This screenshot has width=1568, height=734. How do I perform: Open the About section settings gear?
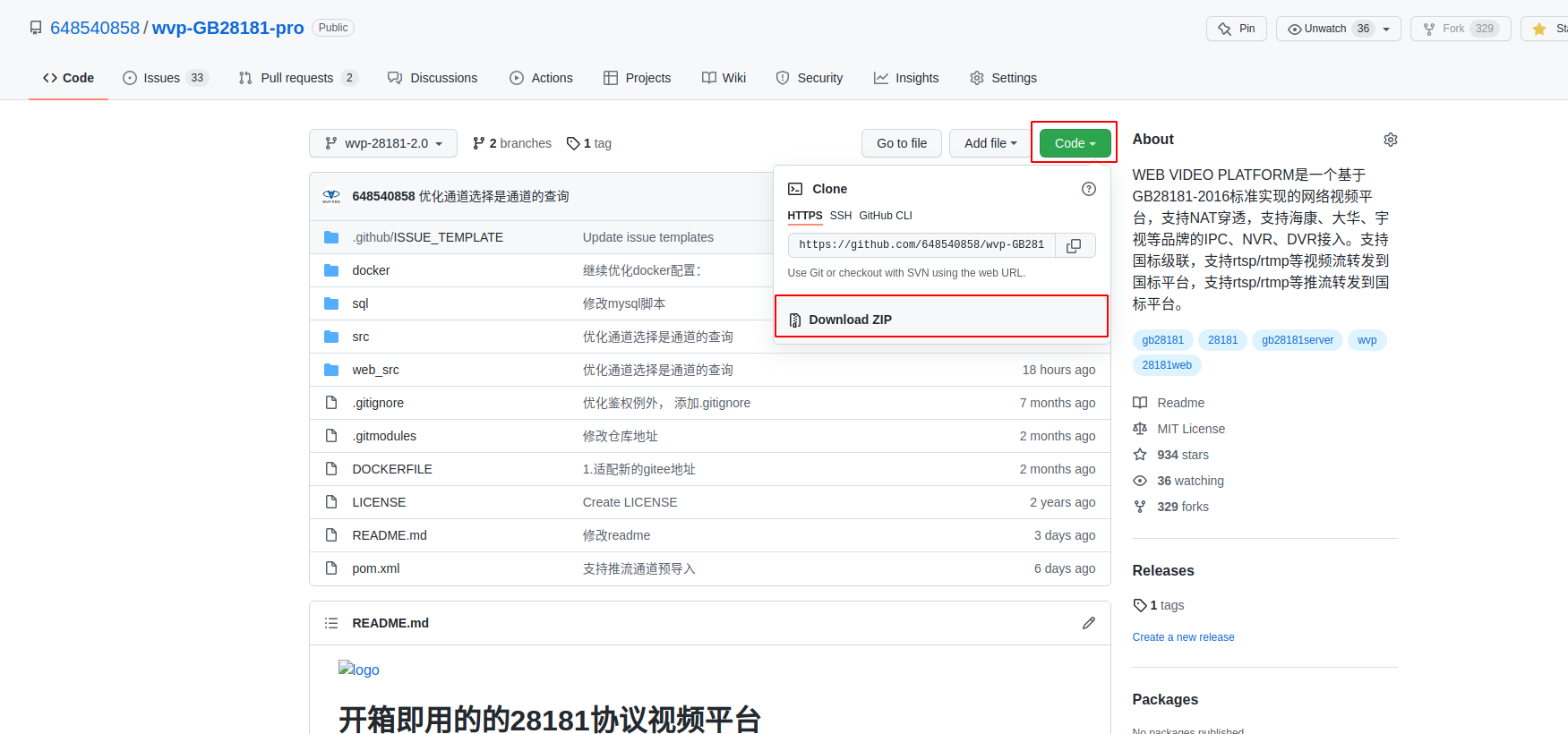(x=1390, y=140)
